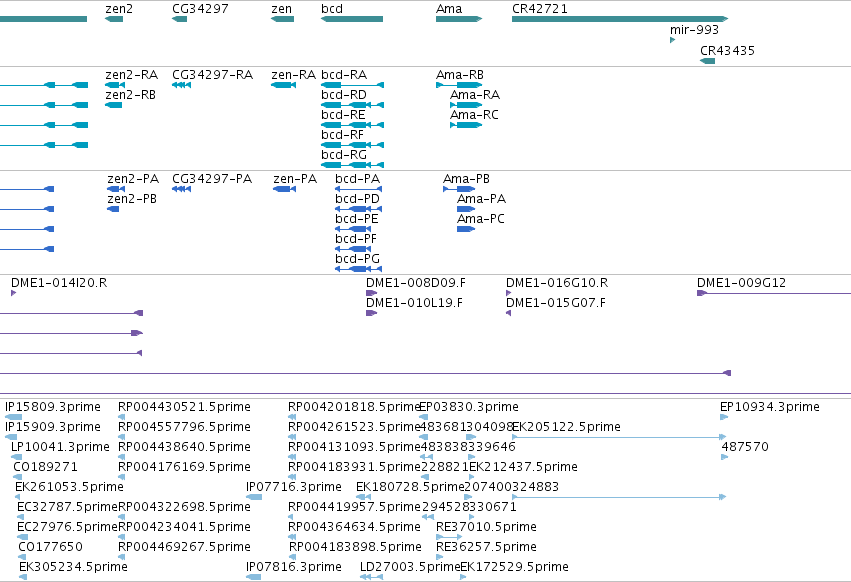Click the EK305234.5prime EST
This screenshot has height=582, width=851.
[23, 577]
